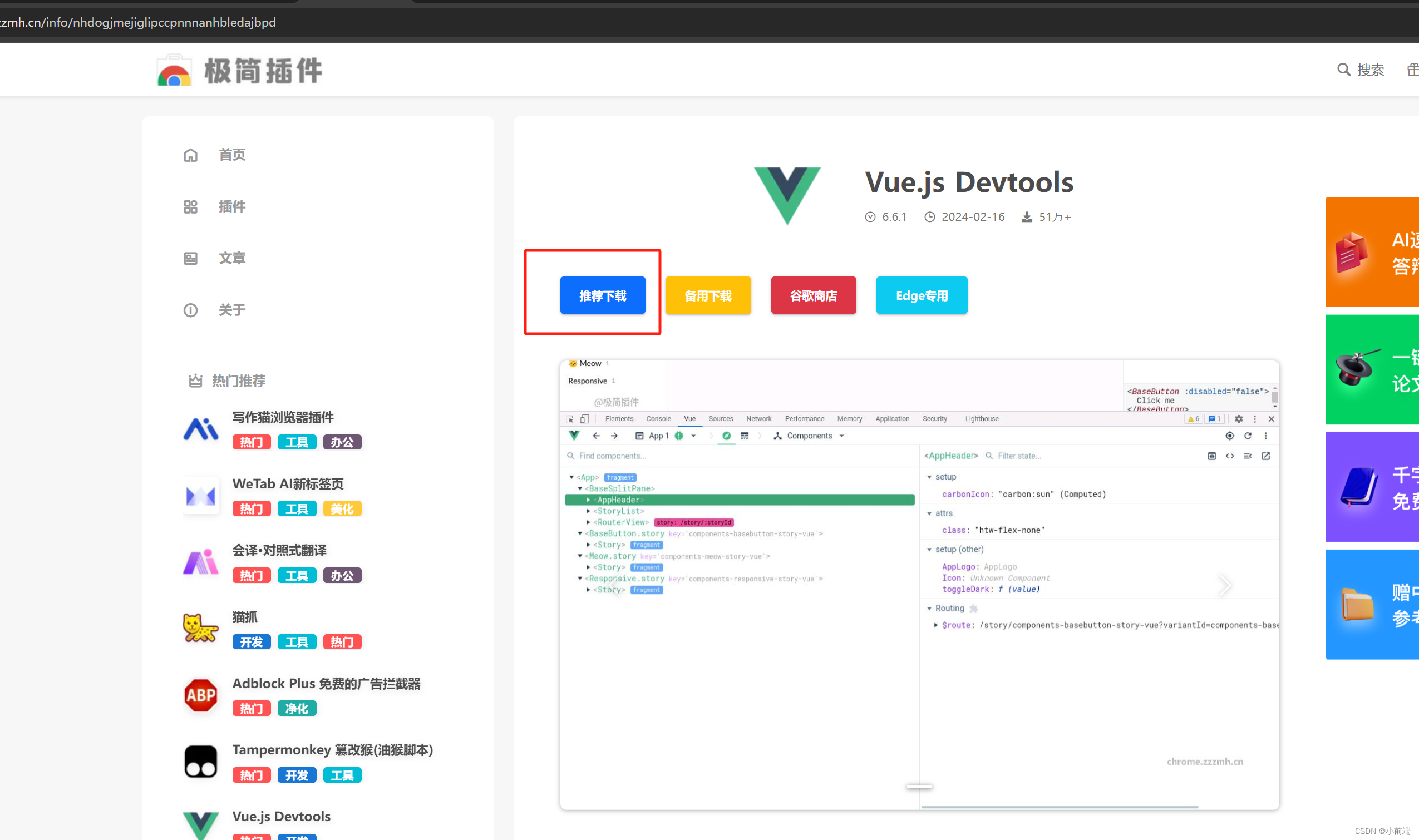Select the <AppHeader> tree row
The width and height of the screenshot is (1419, 840).
coord(740,500)
